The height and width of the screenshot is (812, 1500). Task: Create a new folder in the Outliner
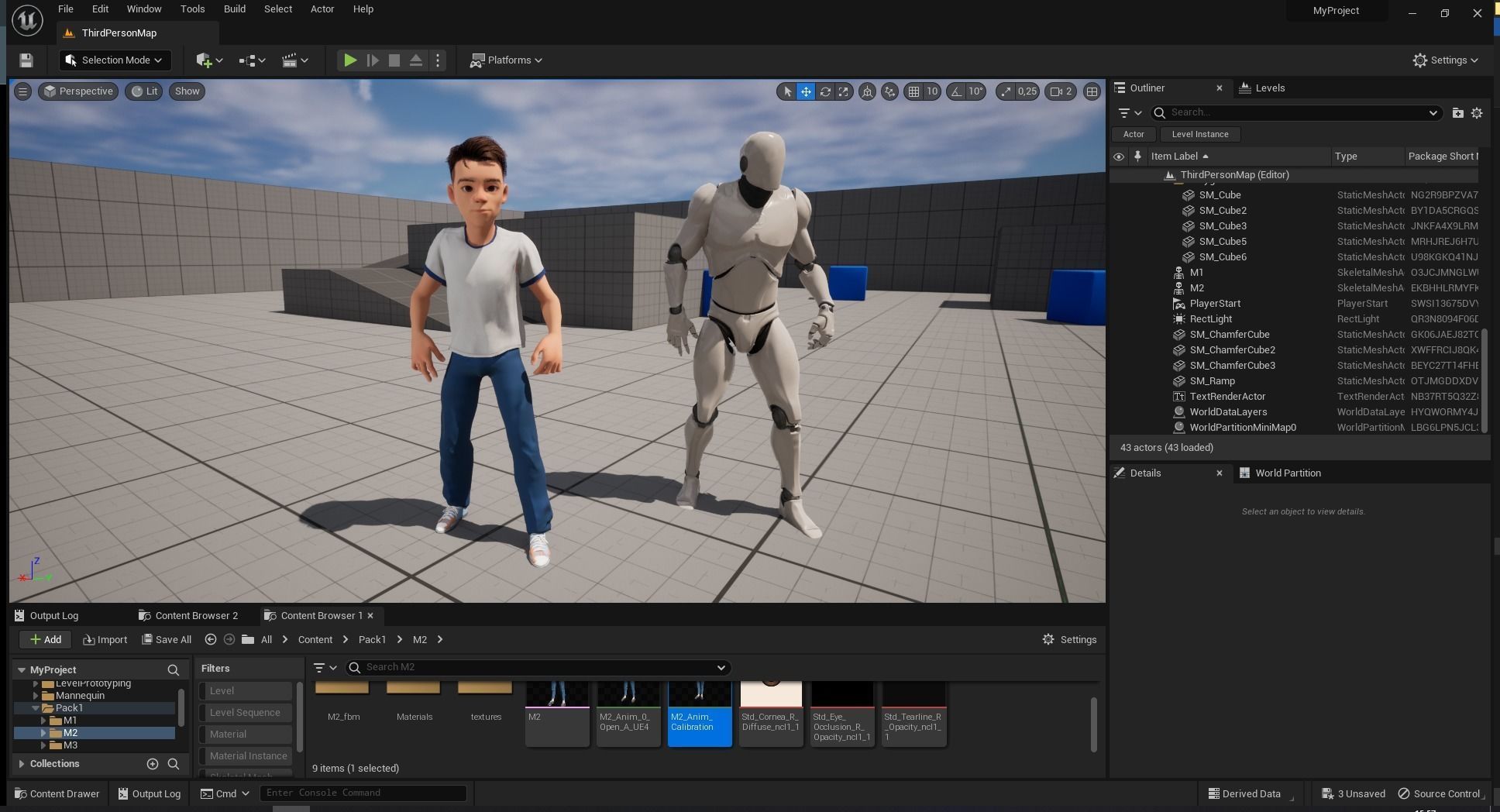1457,113
